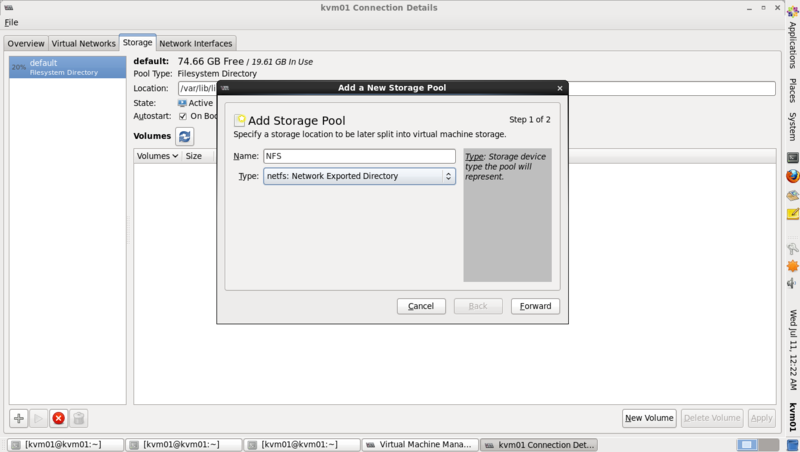The width and height of the screenshot is (800, 452).
Task: Select the default storage pool entry
Action: pos(67,67)
